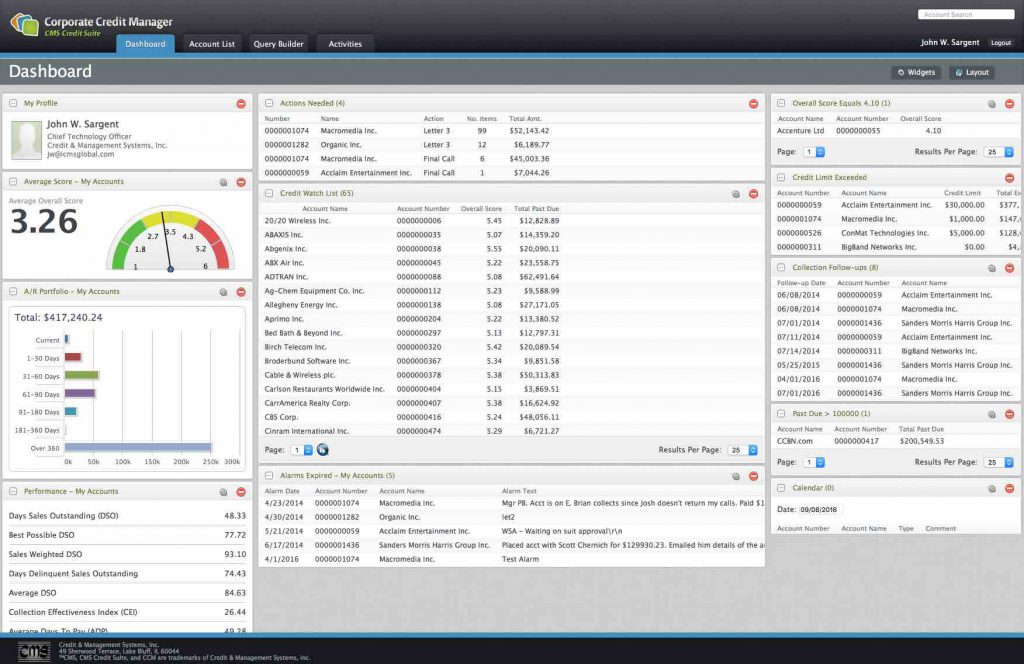Click the Account Search field
Viewport: 1024px width, 664px height.
pyautogui.click(x=966, y=14)
